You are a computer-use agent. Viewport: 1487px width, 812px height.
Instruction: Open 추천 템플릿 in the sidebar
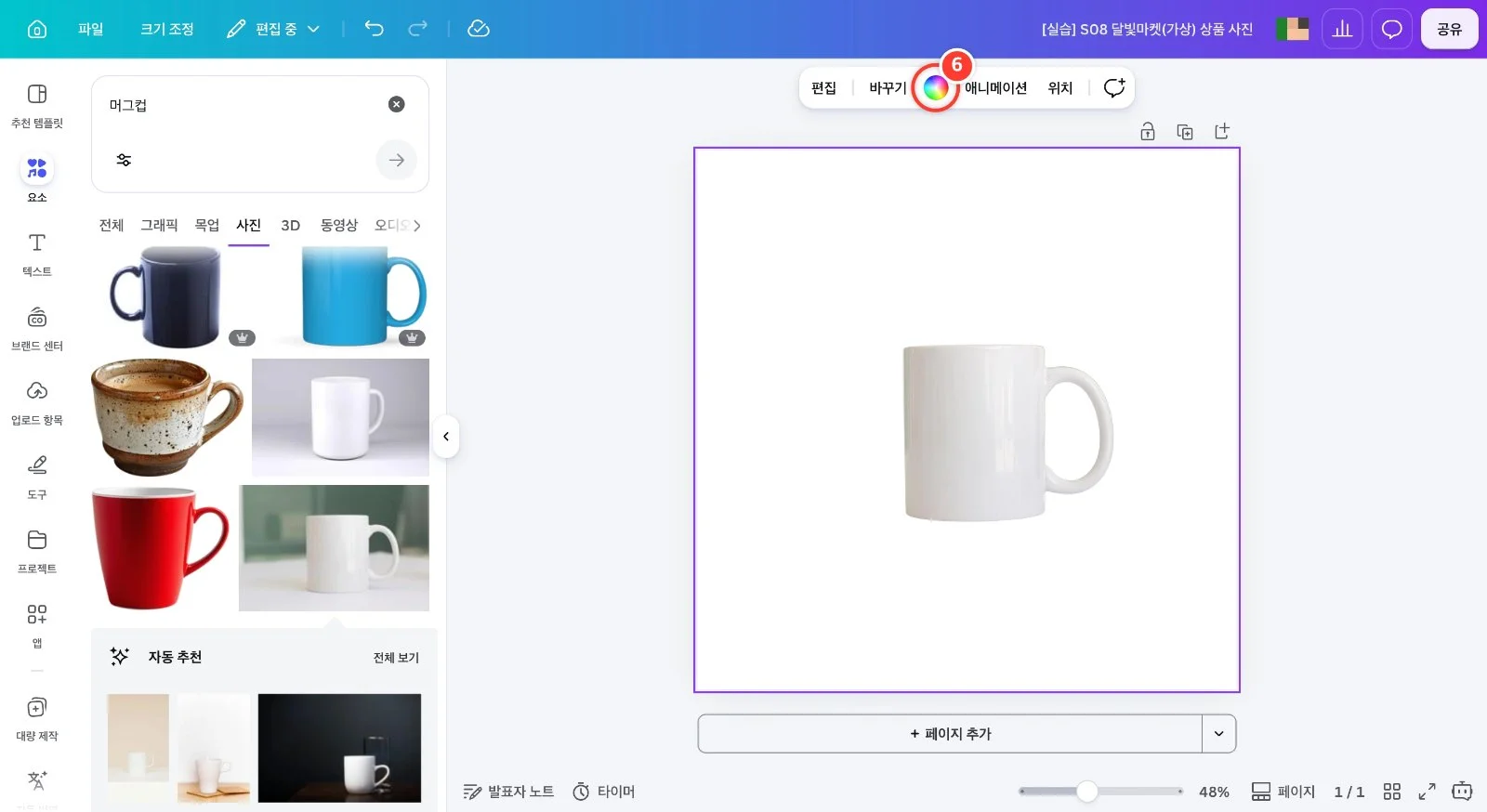coord(37,105)
